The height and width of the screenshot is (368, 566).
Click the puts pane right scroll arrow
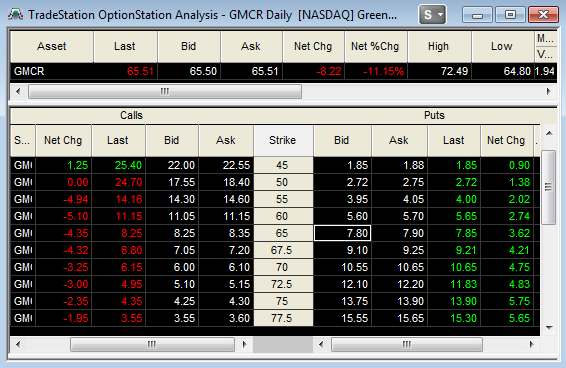coord(531,344)
